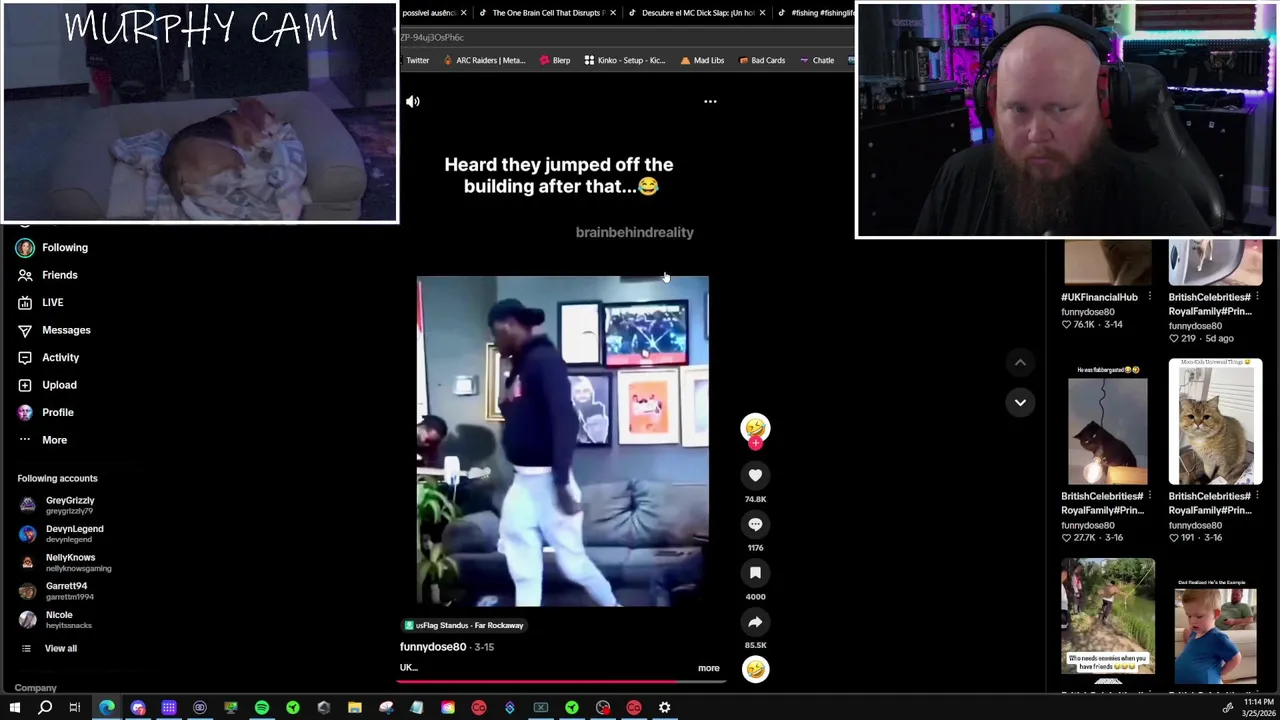Open Nicole heyitssnacks account
The width and height of the screenshot is (1280, 720).
click(x=55, y=620)
